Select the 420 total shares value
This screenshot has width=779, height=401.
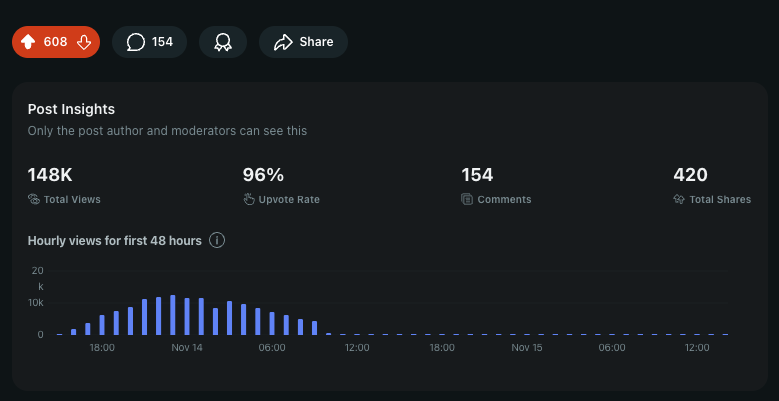[691, 175]
